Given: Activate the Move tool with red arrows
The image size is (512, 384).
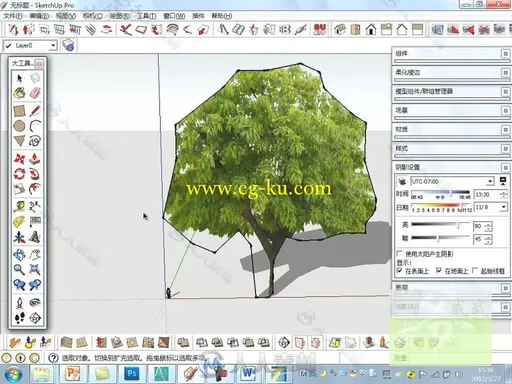Looking at the screenshot, I should coord(19,158).
